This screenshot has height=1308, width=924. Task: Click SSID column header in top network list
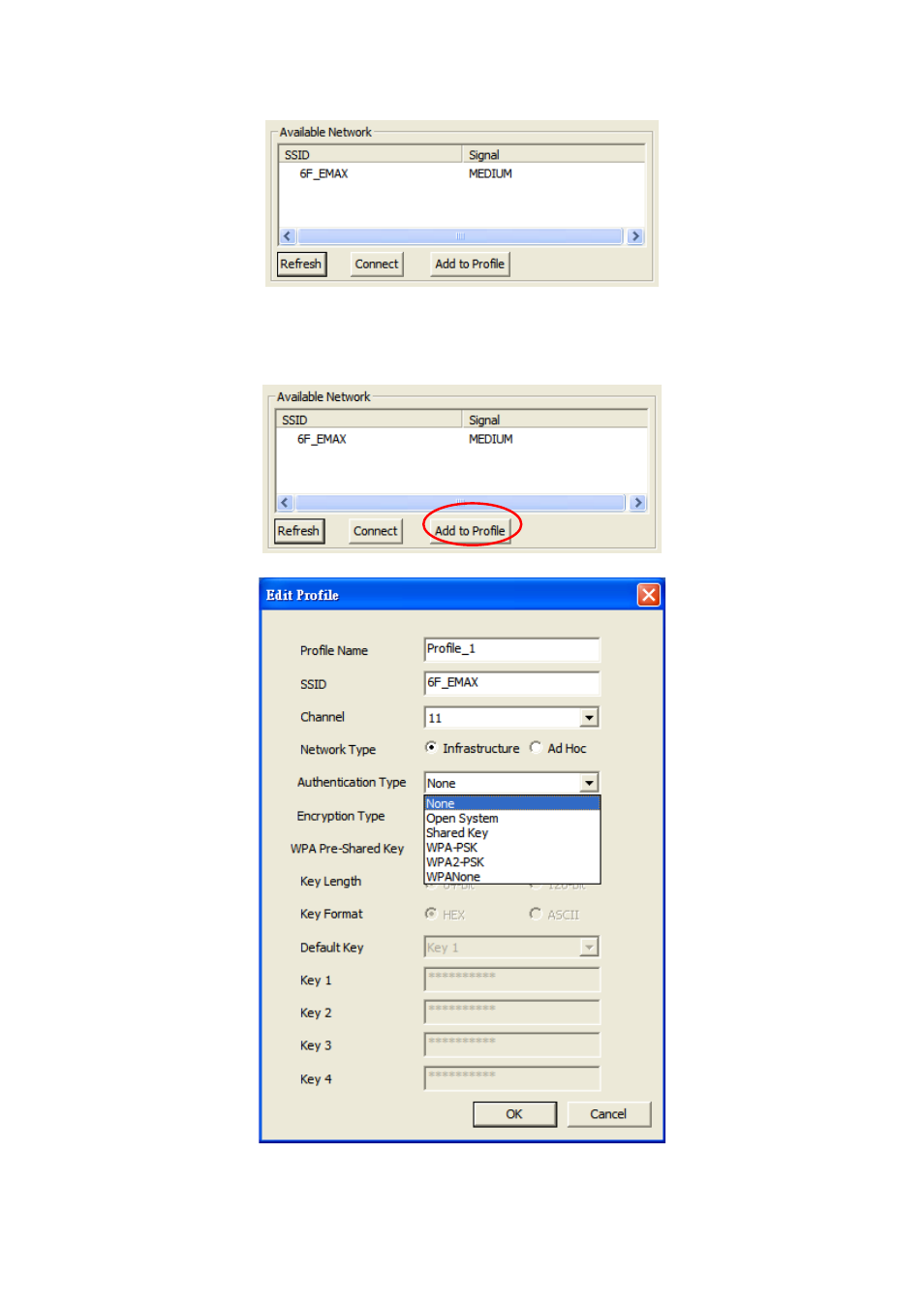[370, 155]
